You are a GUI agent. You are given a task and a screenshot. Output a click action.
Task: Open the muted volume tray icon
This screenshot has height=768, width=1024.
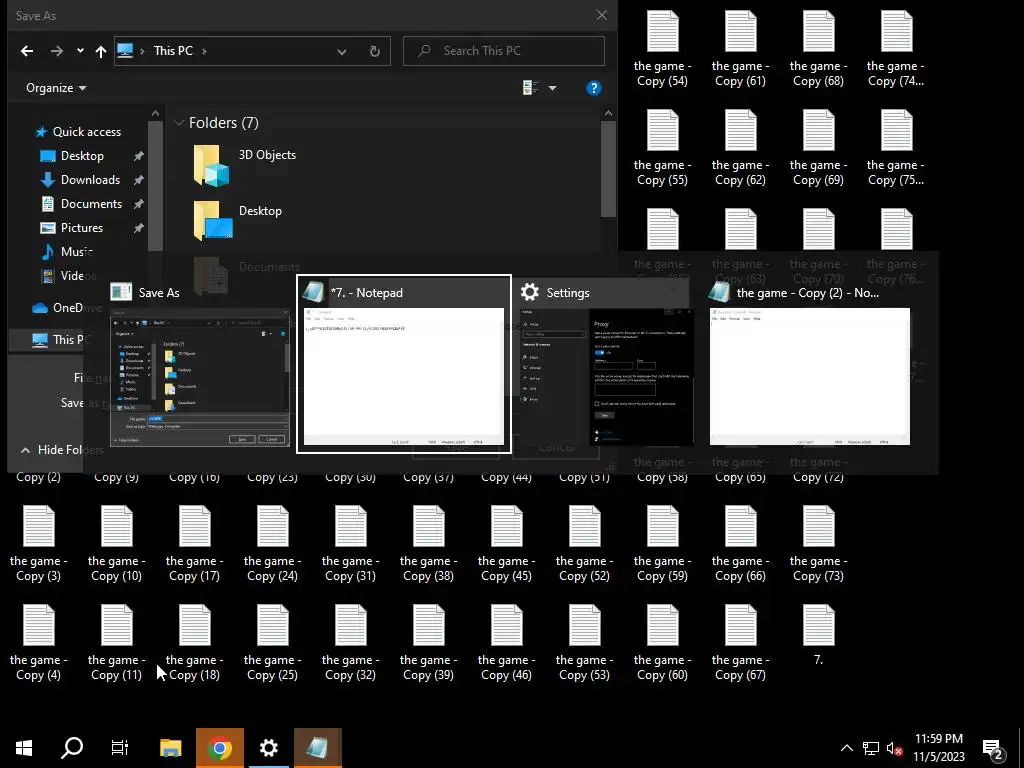(895, 748)
